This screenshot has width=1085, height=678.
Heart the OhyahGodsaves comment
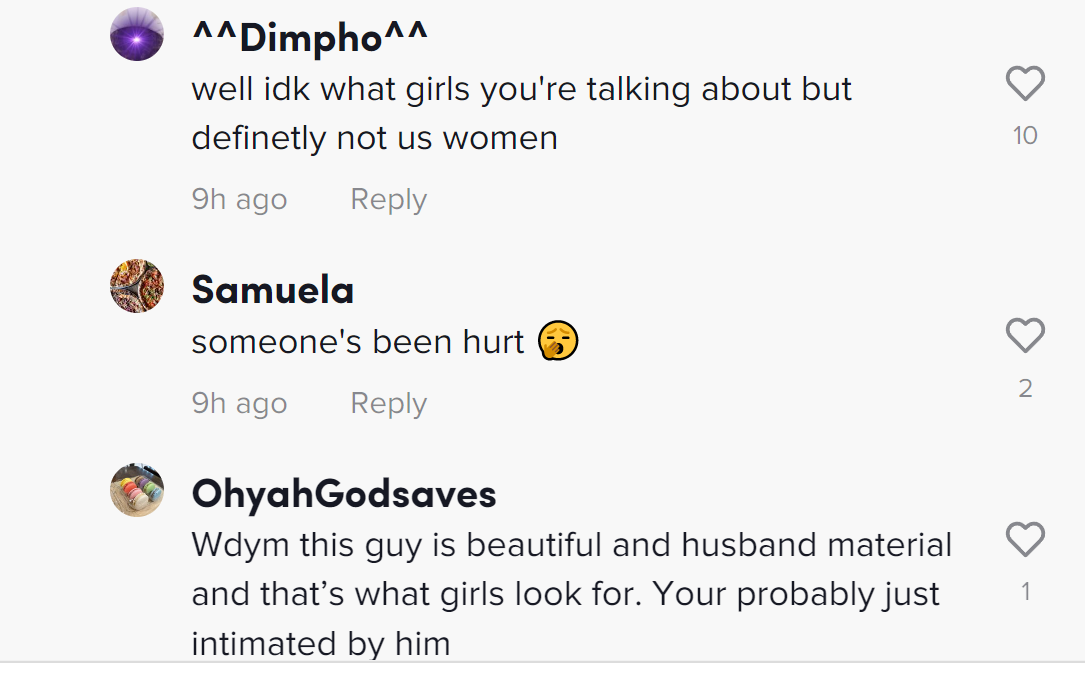(1025, 540)
